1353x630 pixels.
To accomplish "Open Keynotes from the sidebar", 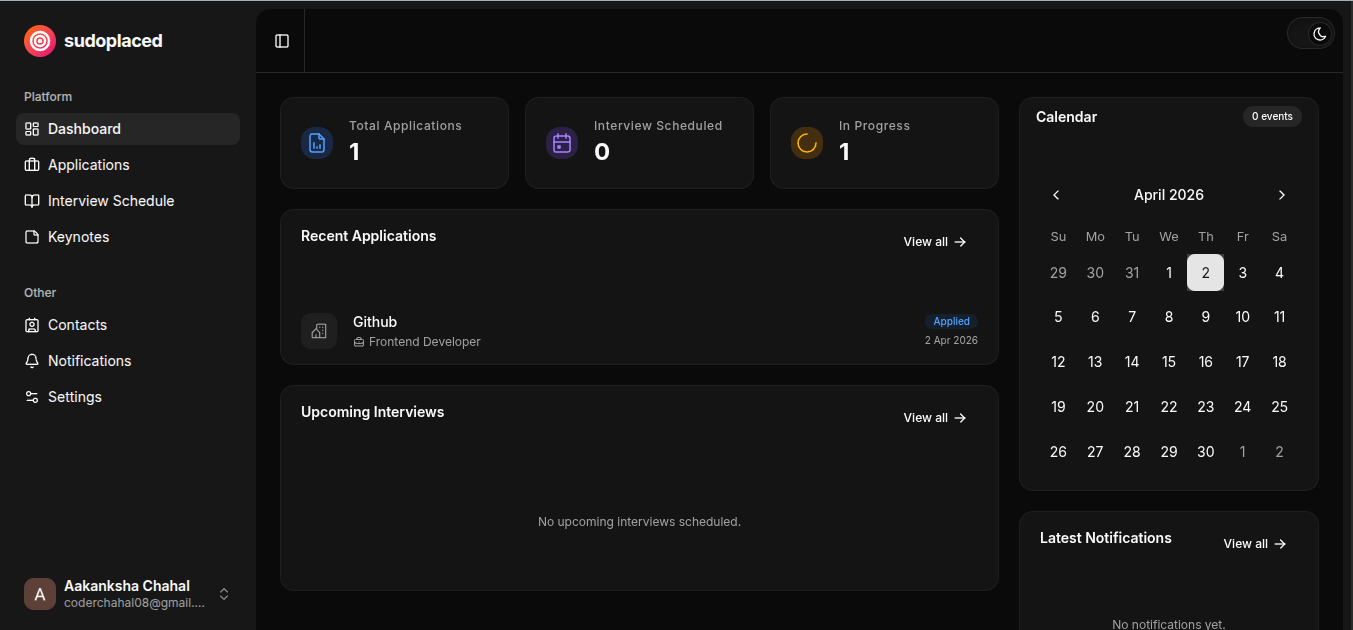I will tap(78, 237).
